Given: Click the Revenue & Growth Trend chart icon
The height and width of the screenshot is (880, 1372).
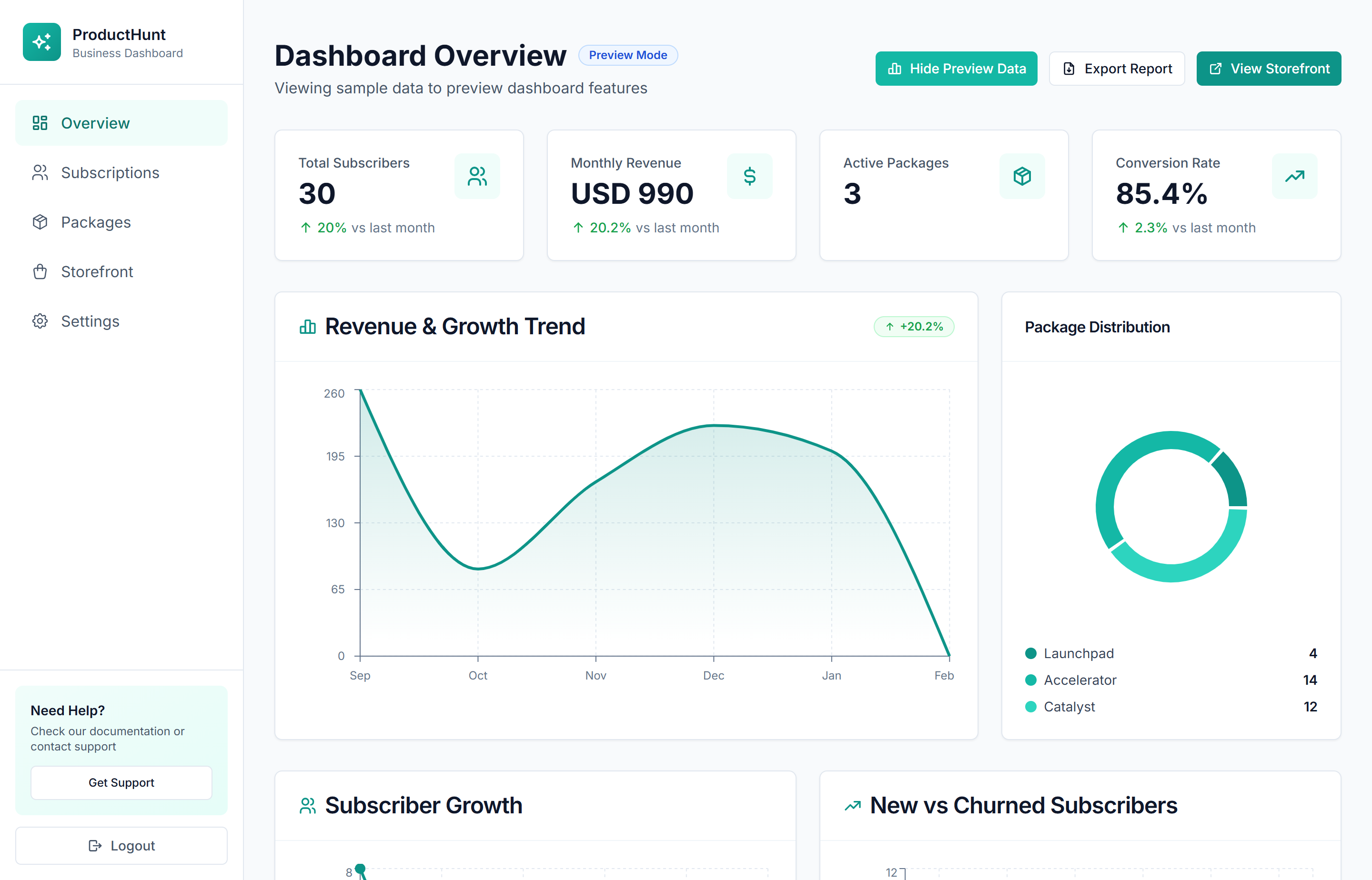Looking at the screenshot, I should pos(308,327).
